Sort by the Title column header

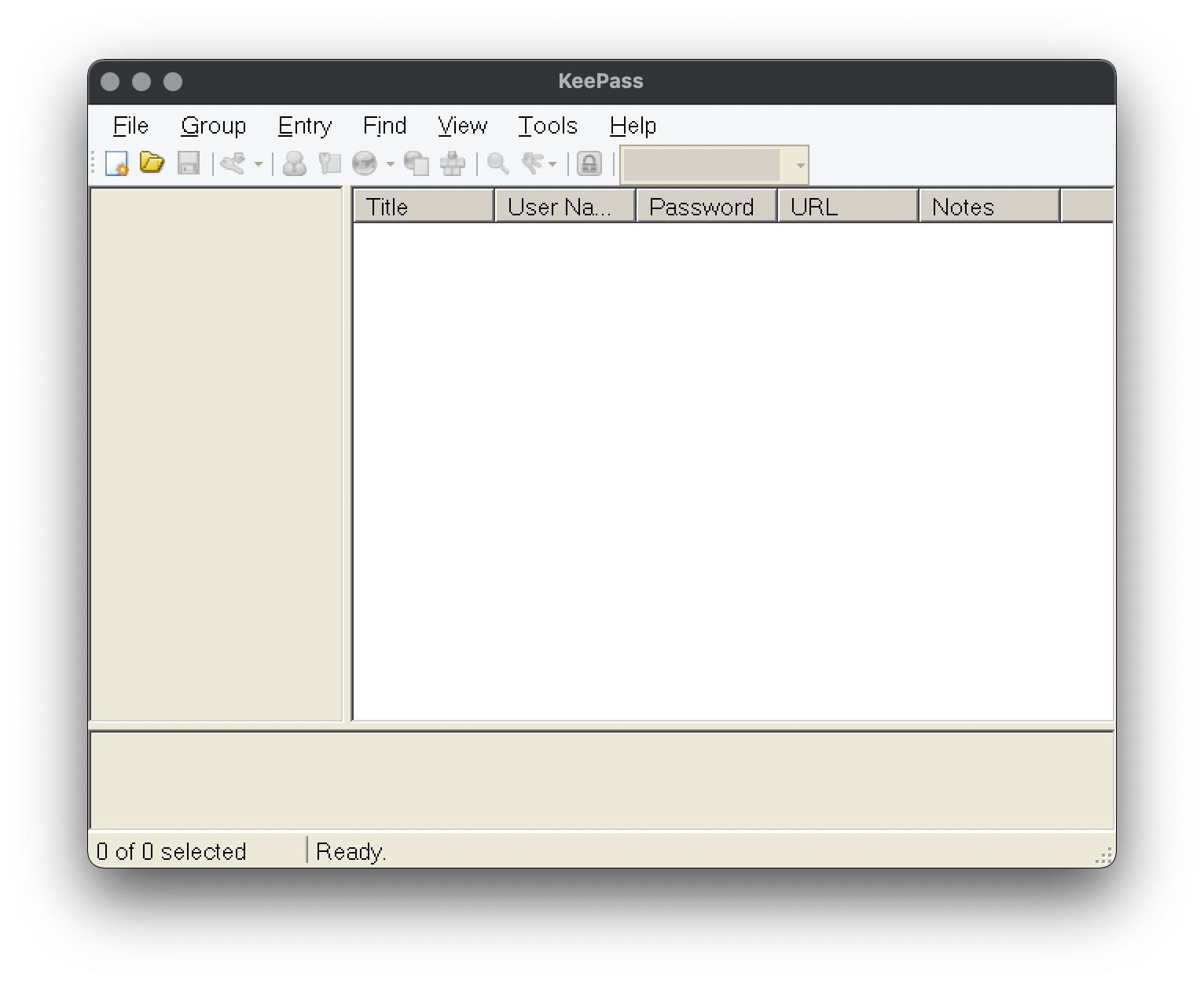point(424,207)
